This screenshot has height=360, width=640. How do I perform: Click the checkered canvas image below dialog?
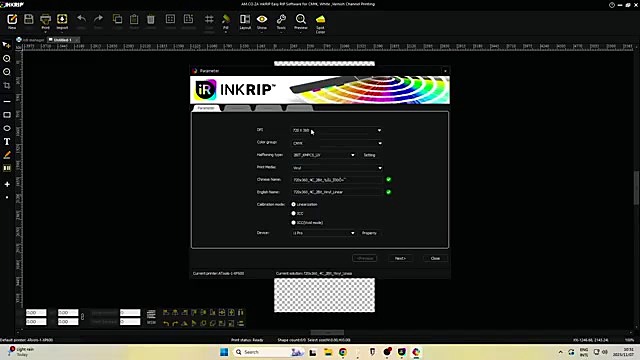click(x=324, y=295)
